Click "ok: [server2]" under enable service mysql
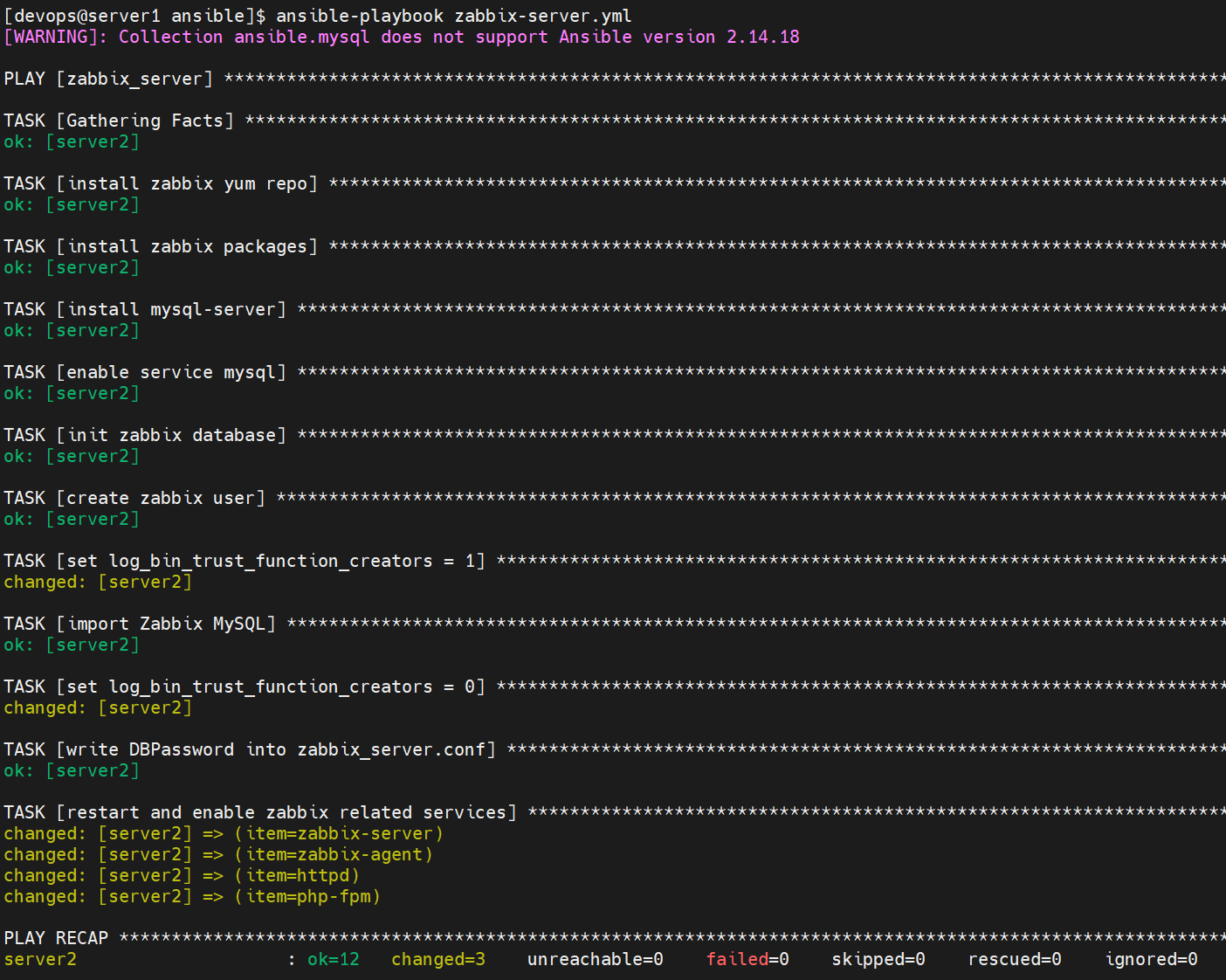The image size is (1226, 980). 72,393
